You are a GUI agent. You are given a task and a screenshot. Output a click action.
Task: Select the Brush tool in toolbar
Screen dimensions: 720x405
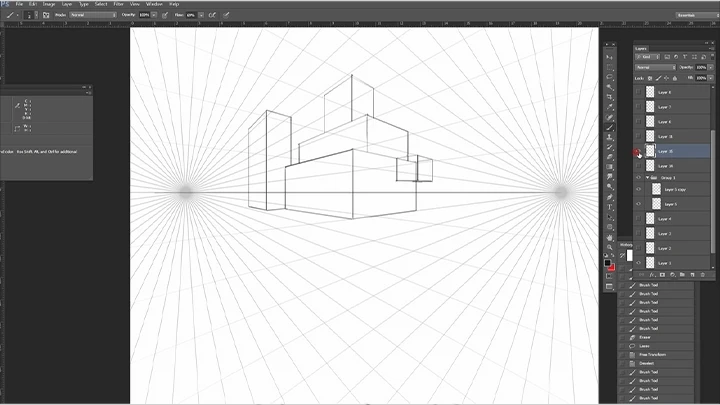click(609, 128)
